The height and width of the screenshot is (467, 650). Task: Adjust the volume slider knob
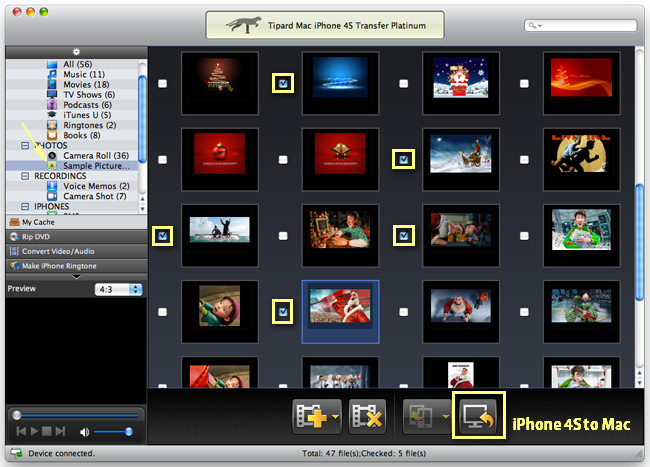tap(129, 432)
